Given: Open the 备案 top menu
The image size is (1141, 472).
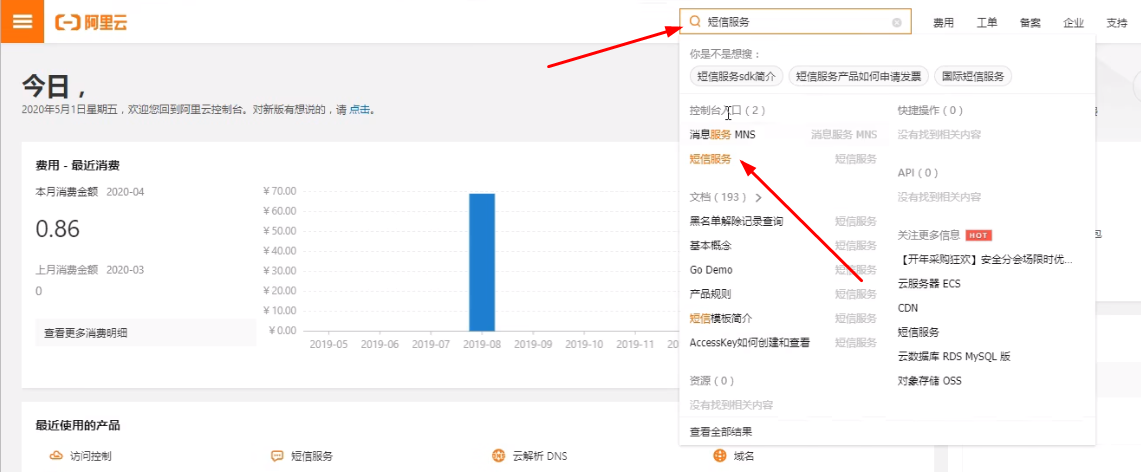Looking at the screenshot, I should pyautogui.click(x=1030, y=23).
